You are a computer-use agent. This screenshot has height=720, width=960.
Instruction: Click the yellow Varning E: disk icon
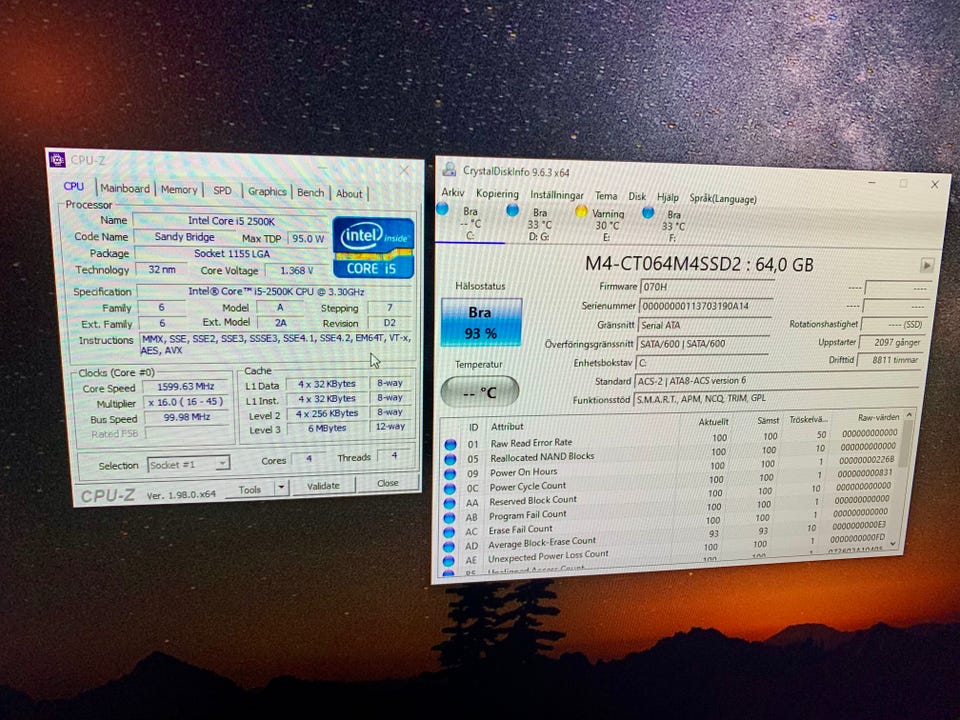click(x=581, y=211)
